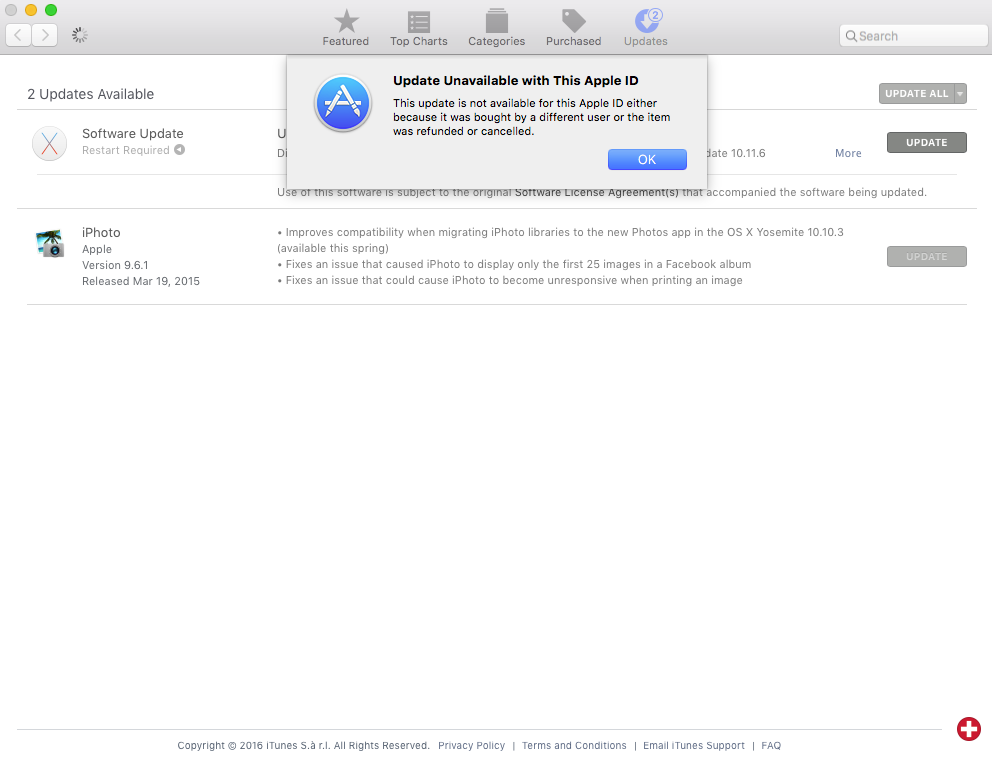Viewport: 992px width, 761px height.
Task: Click the Swiss flag country selector
Action: [x=968, y=729]
